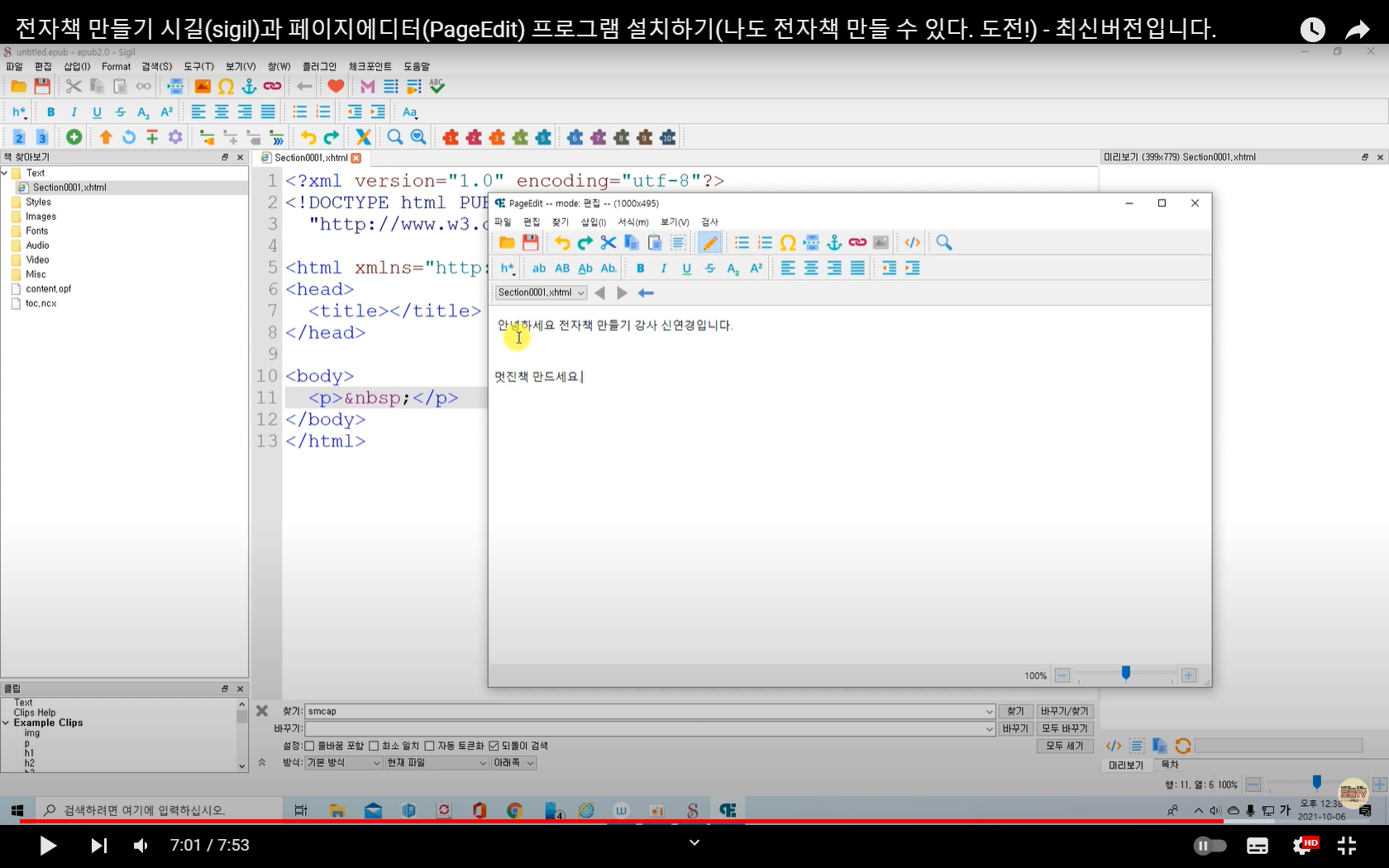The height and width of the screenshot is (868, 1389).
Task: Play the YouTube video
Action: pyautogui.click(x=47, y=846)
